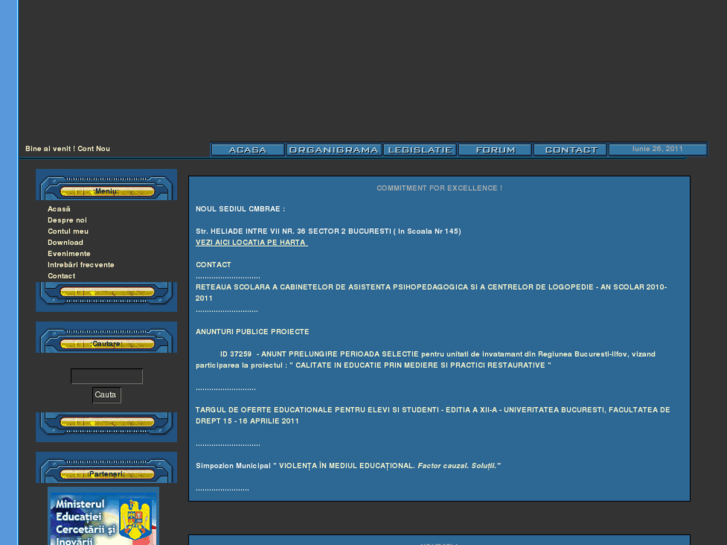
Task: Click the Ministerul Educației partner banner
Action: (x=103, y=516)
